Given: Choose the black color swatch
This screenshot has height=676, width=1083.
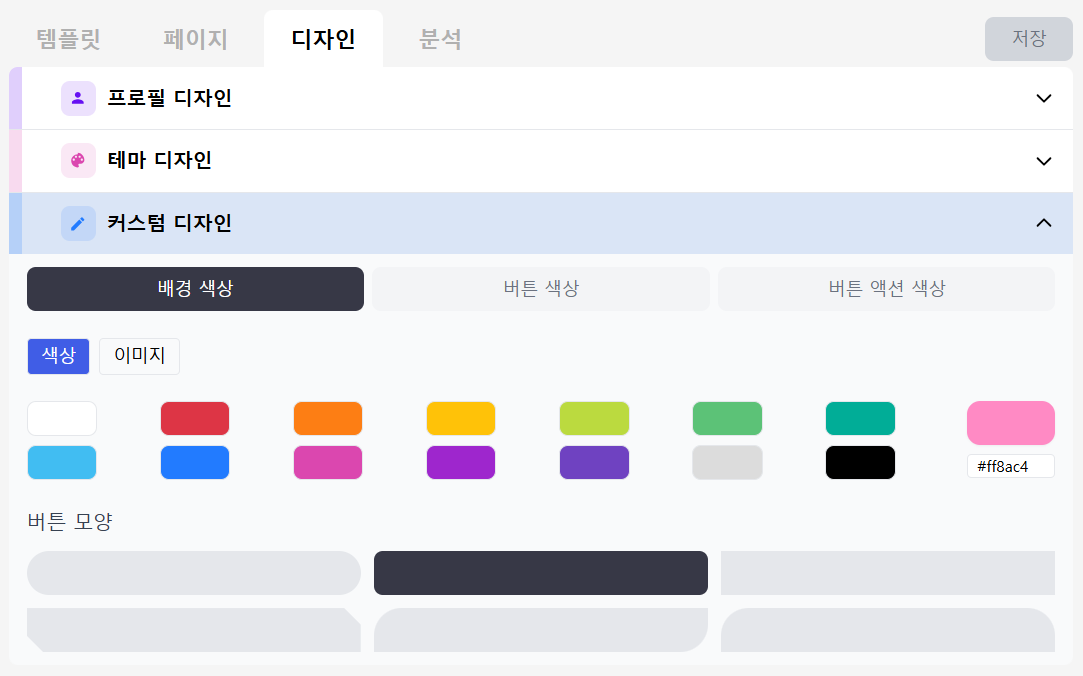Looking at the screenshot, I should point(860,462).
